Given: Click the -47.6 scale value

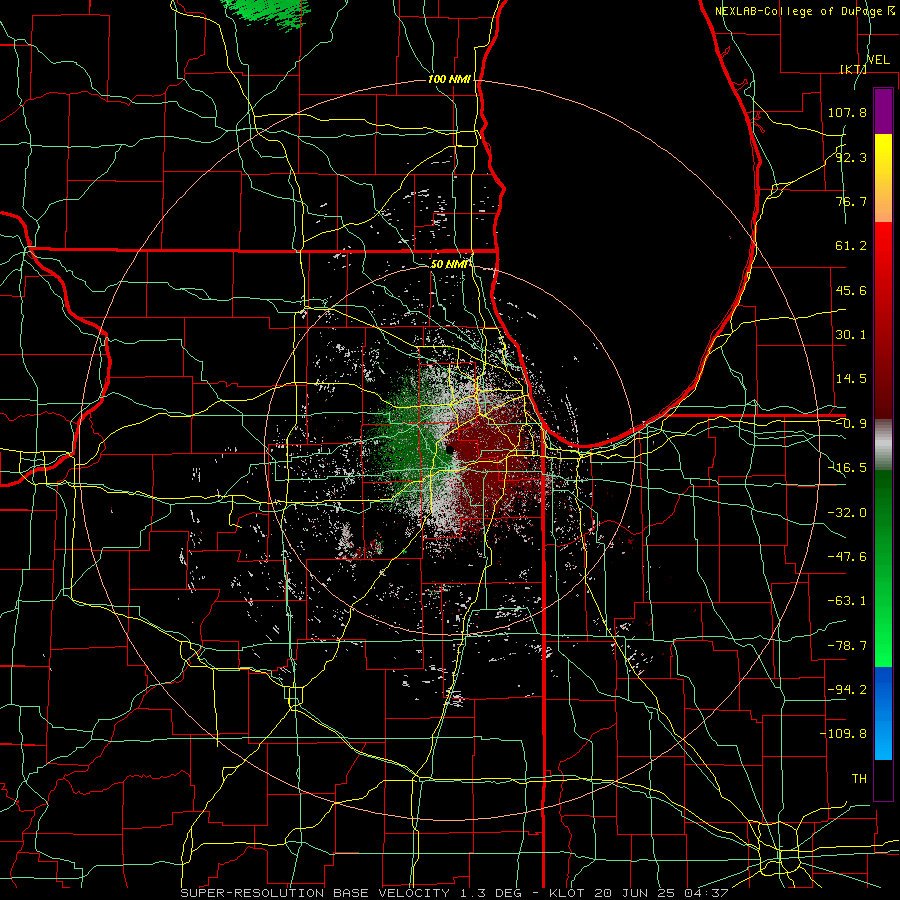Looking at the screenshot, I should click(x=847, y=557).
